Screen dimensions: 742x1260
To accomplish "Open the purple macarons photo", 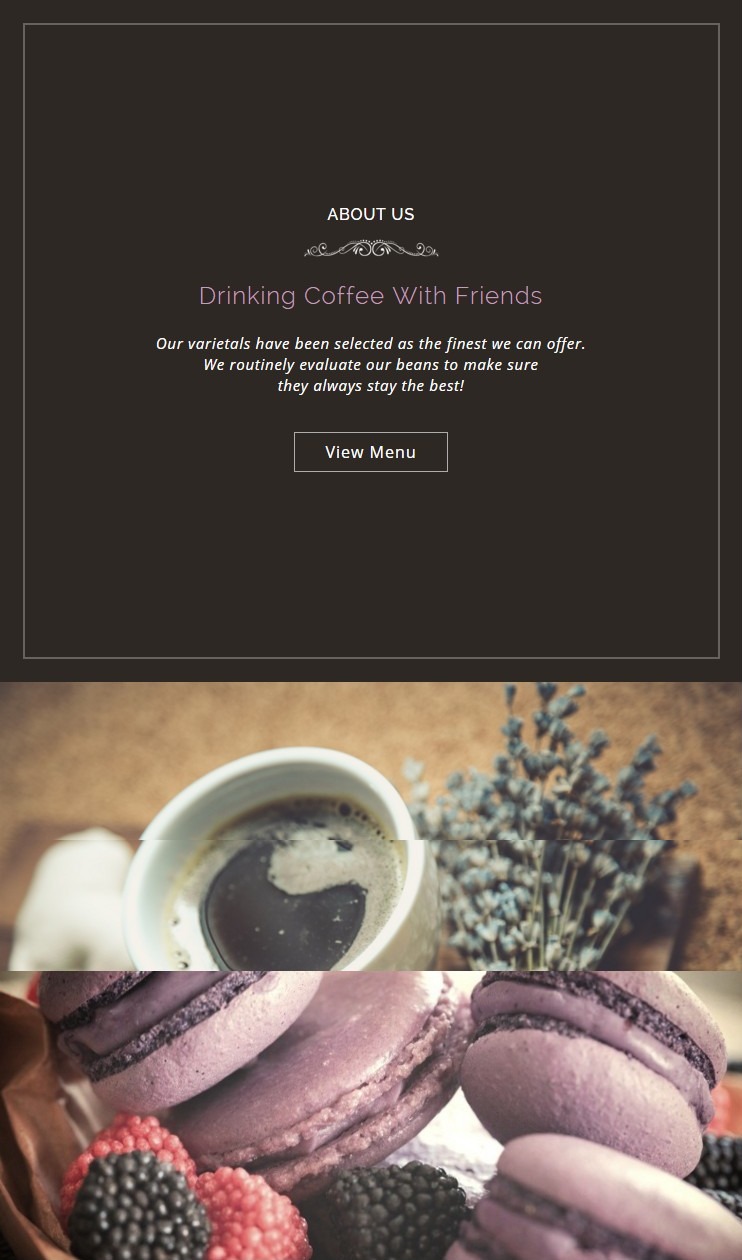I will point(371,1115).
